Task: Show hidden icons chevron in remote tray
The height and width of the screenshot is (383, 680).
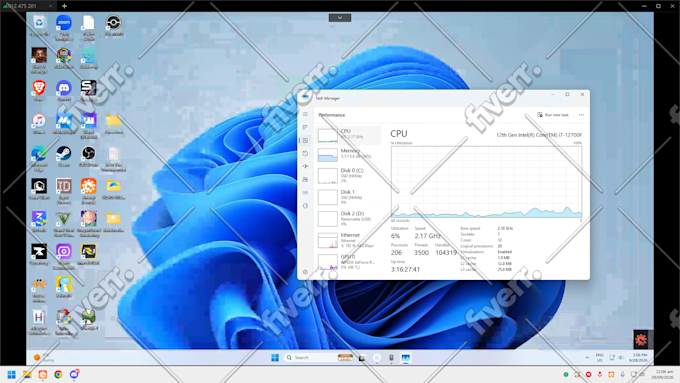Action: 587,357
